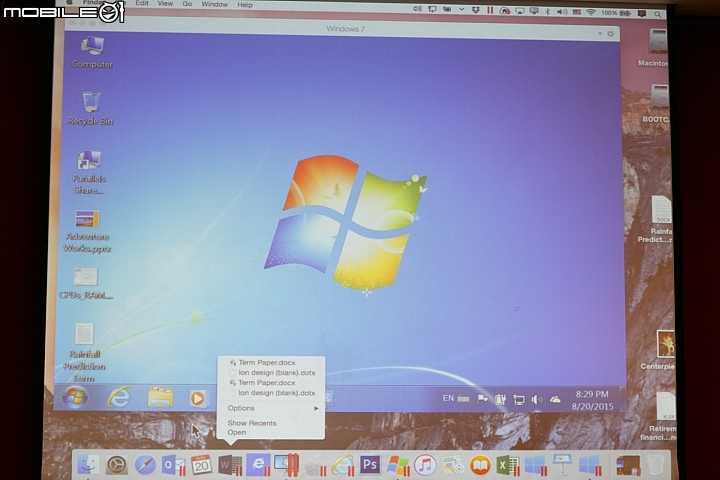Image resolution: width=720 pixels, height=480 pixels.
Task: Open Photoshop from the Dock
Action: click(x=370, y=465)
